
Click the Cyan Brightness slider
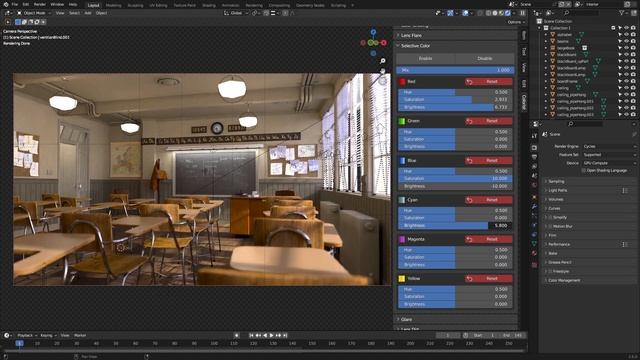[455, 225]
